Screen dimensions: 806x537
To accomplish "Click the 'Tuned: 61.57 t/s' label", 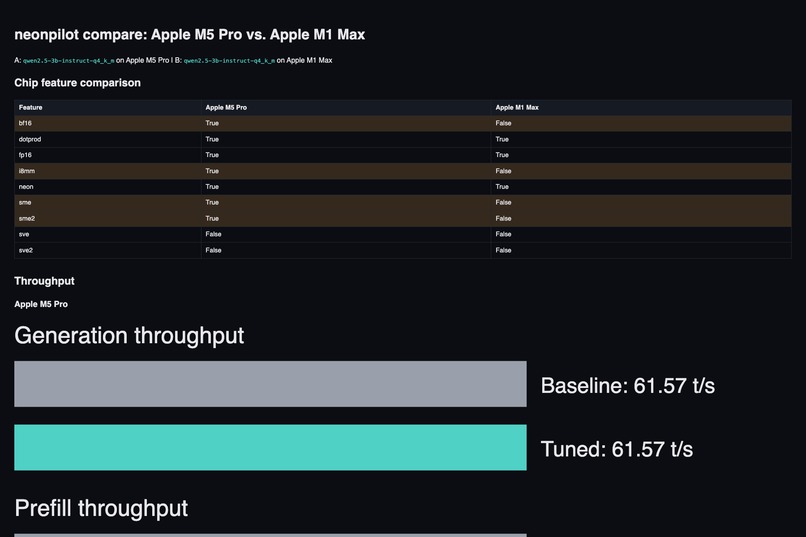I will click(617, 449).
